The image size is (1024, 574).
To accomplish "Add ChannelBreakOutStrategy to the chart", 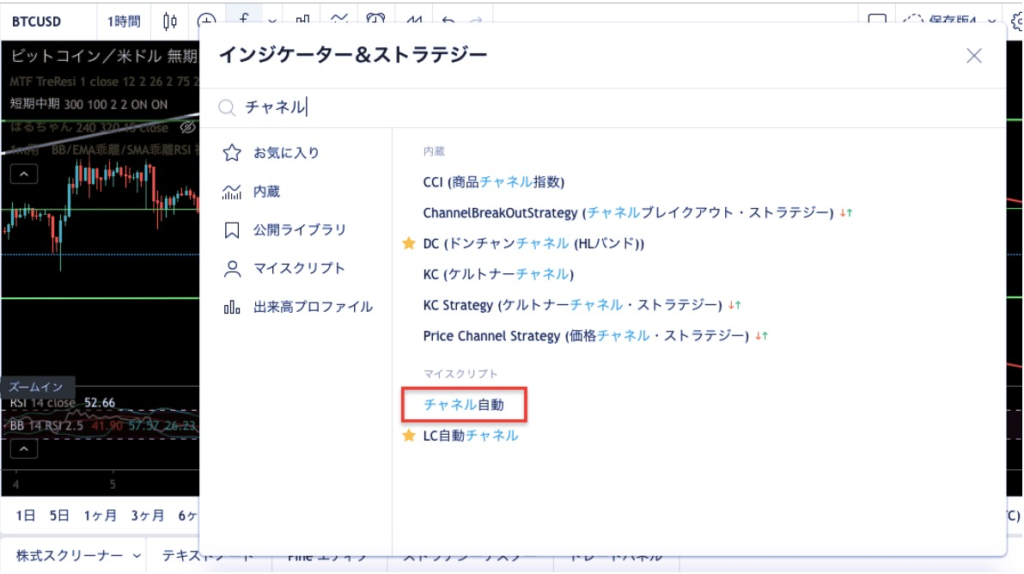I will coord(628,213).
